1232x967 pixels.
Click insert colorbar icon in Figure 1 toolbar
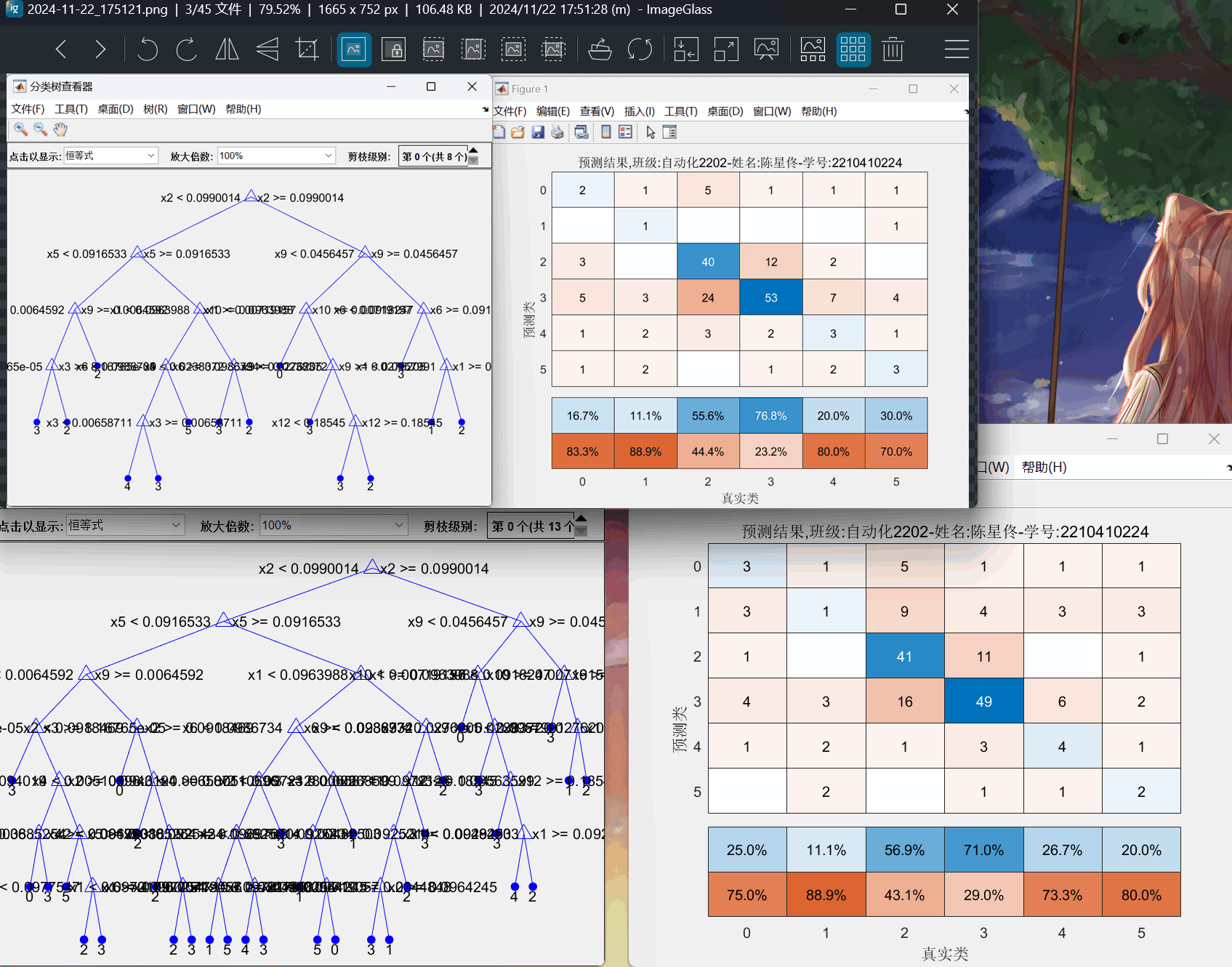tap(605, 132)
